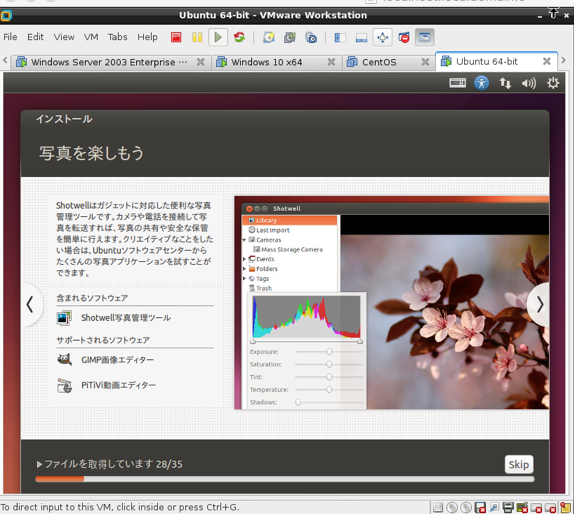This screenshot has height=514, width=574.
Task: Open the File menu
Action: (10, 37)
